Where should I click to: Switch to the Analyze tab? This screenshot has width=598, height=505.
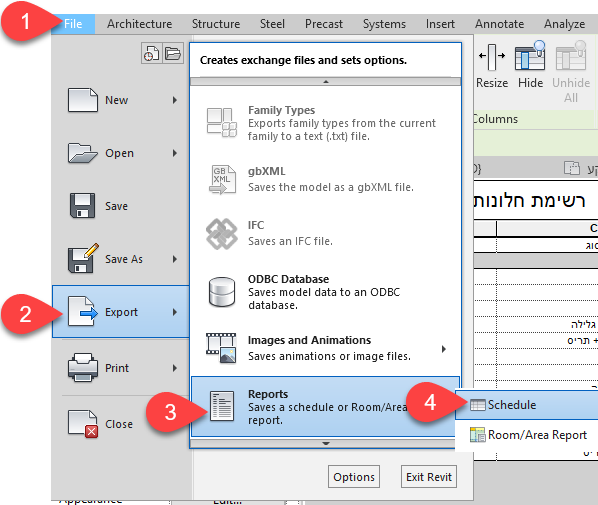click(564, 24)
